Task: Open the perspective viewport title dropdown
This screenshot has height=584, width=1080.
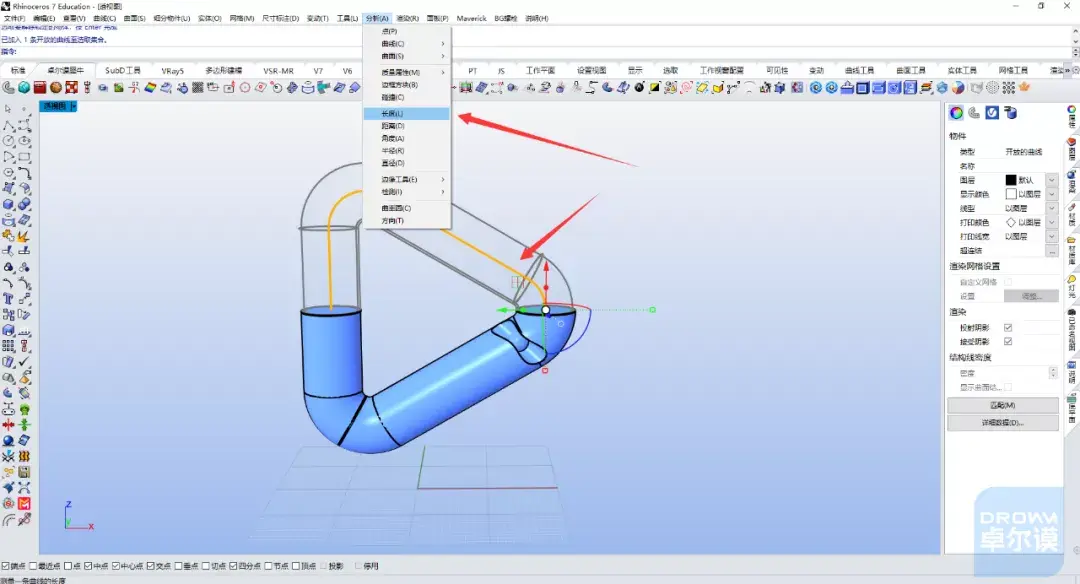Action: point(74,106)
